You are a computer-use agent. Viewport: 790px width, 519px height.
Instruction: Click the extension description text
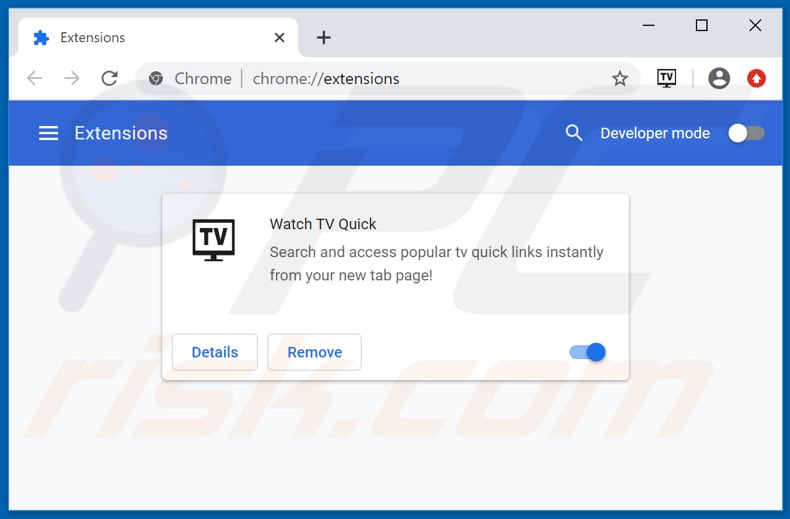[436, 264]
